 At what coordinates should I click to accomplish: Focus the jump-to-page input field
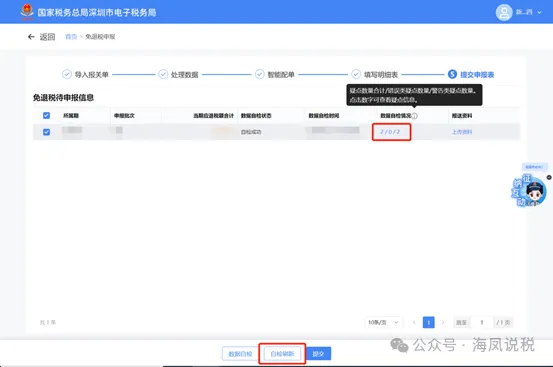482,322
